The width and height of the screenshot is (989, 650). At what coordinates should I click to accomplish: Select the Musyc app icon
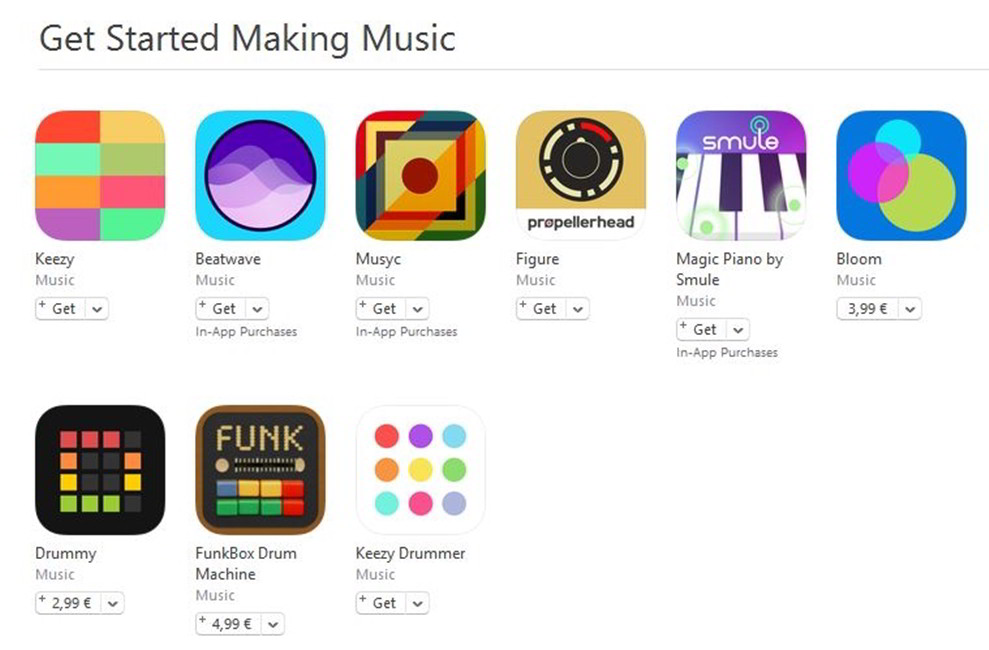point(420,175)
